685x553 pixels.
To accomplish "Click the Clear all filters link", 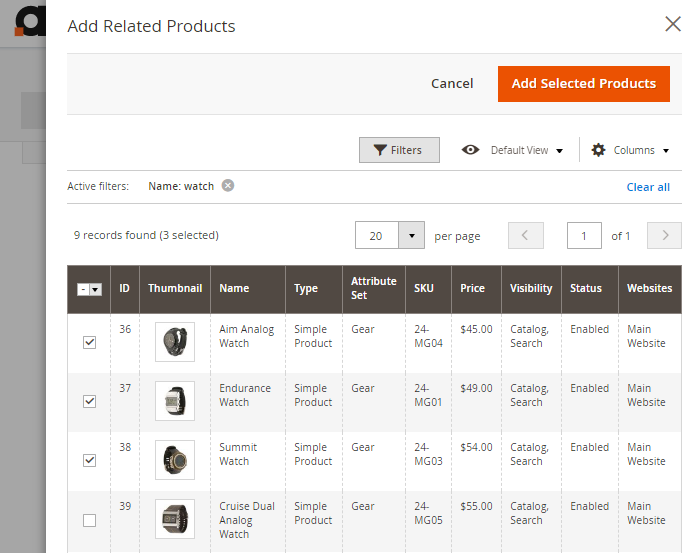I will pyautogui.click(x=648, y=187).
